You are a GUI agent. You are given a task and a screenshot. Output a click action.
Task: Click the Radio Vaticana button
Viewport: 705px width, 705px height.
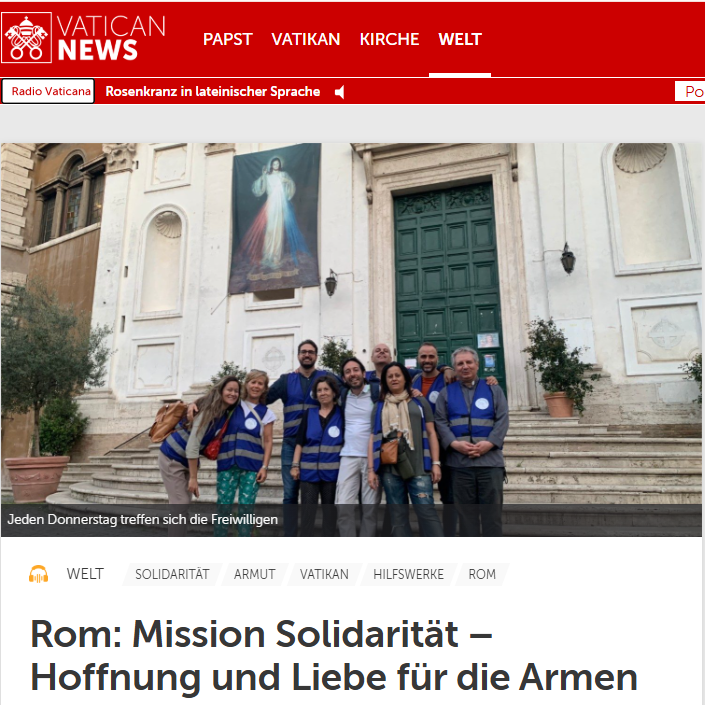pyautogui.click(x=48, y=91)
